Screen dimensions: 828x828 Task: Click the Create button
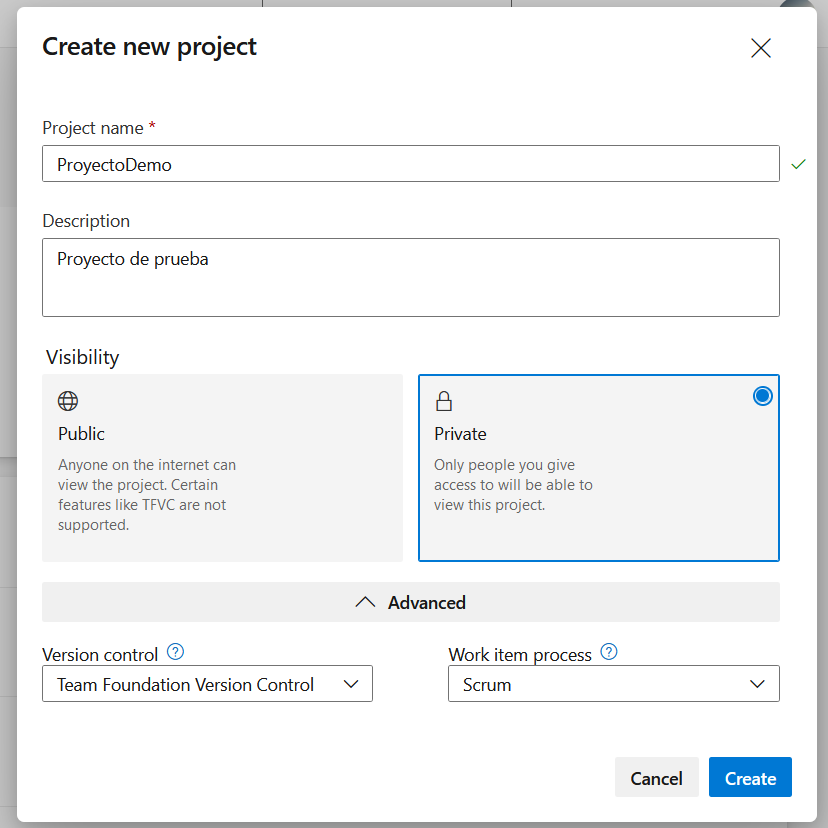[750, 778]
